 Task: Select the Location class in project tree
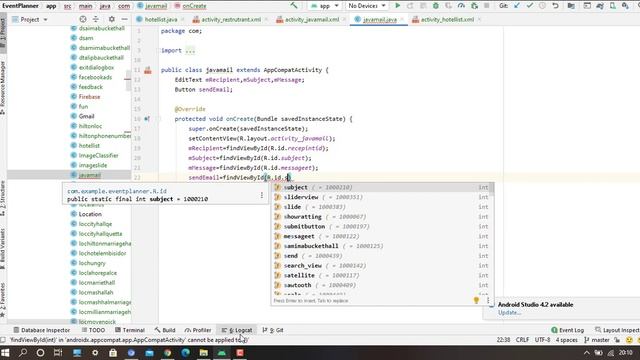tap(90, 214)
